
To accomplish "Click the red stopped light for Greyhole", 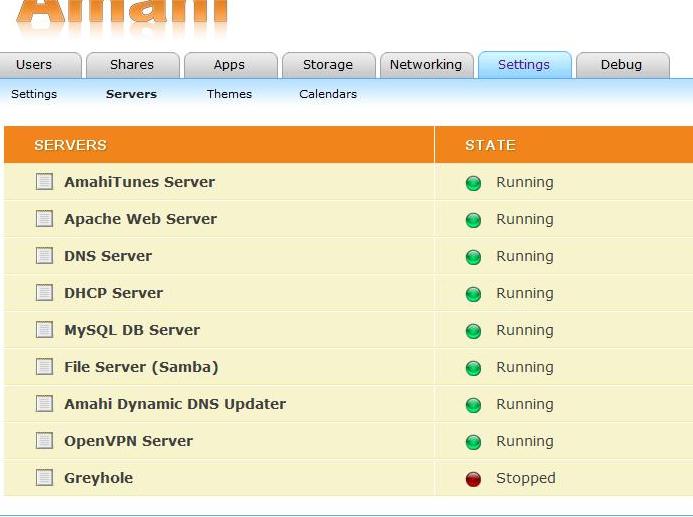I will [x=473, y=479].
